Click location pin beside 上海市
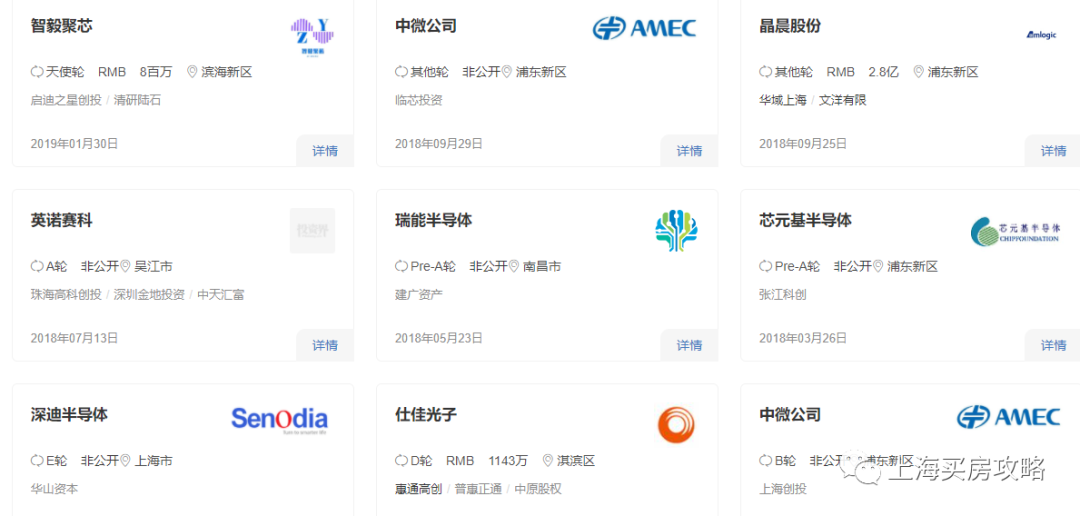 tap(125, 460)
